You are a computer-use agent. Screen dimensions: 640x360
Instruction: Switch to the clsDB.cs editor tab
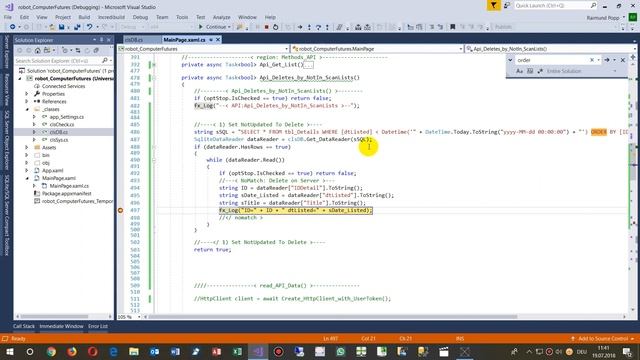click(134, 40)
